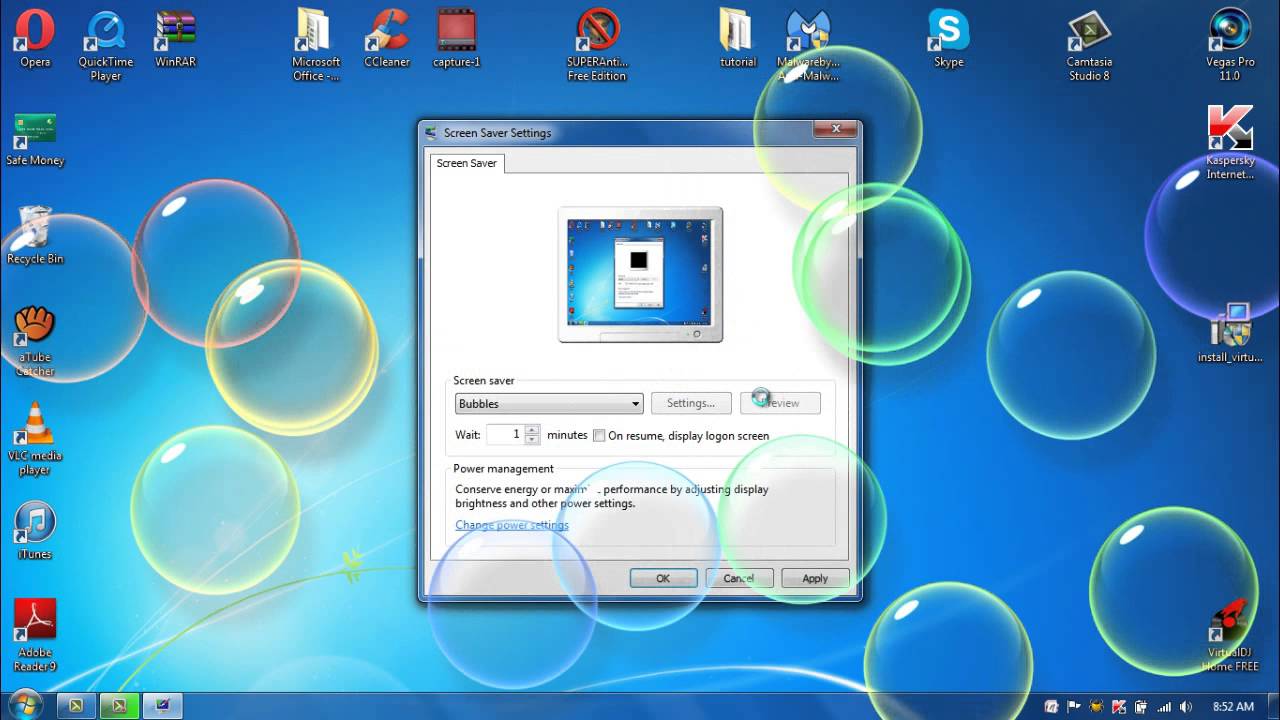The image size is (1280, 720).
Task: Click the Wait minutes input field
Action: point(506,435)
